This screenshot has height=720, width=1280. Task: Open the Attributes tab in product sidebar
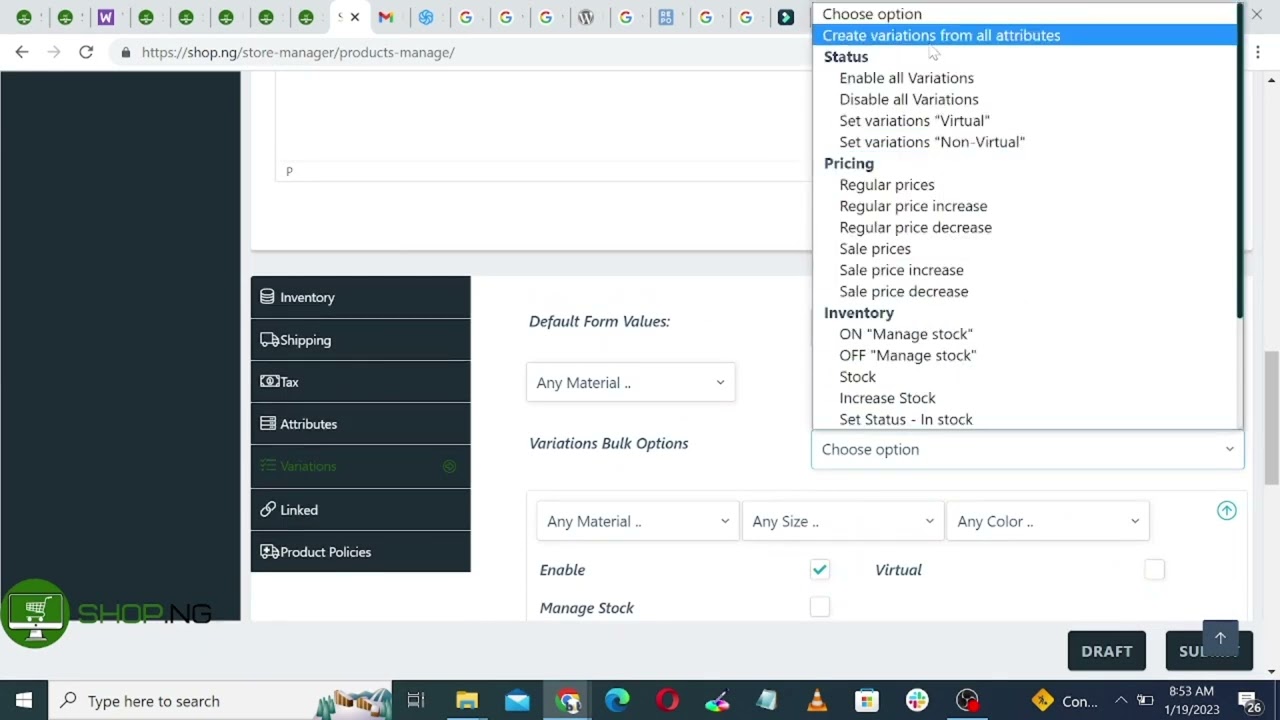pyautogui.click(x=360, y=424)
